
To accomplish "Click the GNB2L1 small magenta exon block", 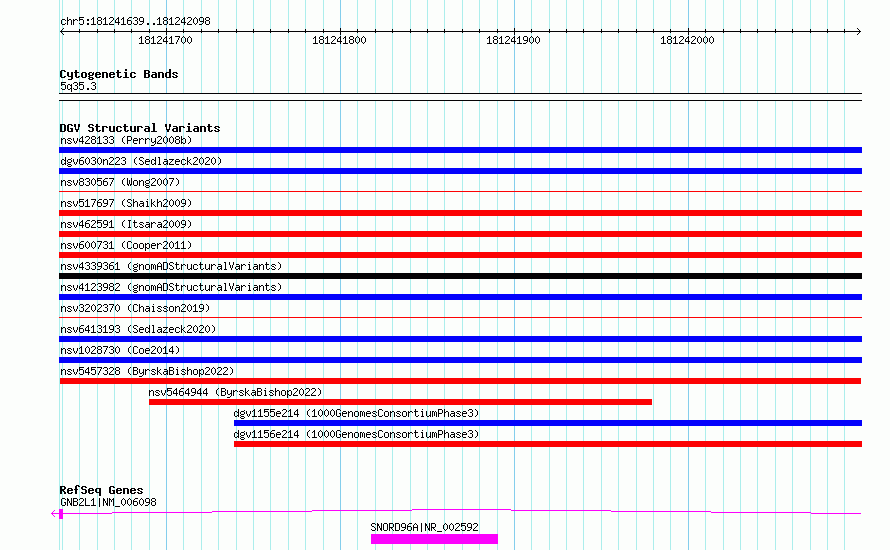I will click(x=61, y=514).
